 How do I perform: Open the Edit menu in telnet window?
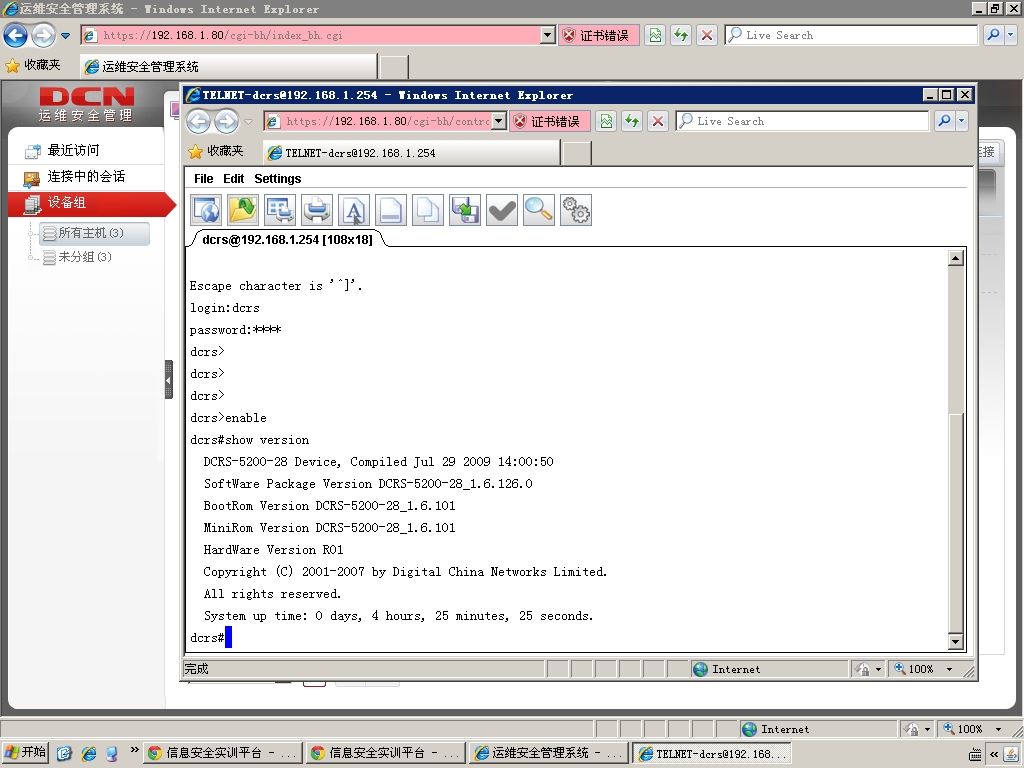pyautogui.click(x=233, y=179)
